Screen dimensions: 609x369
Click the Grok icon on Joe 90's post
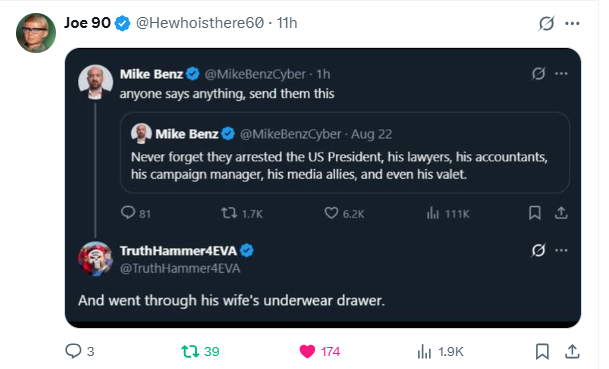point(546,23)
